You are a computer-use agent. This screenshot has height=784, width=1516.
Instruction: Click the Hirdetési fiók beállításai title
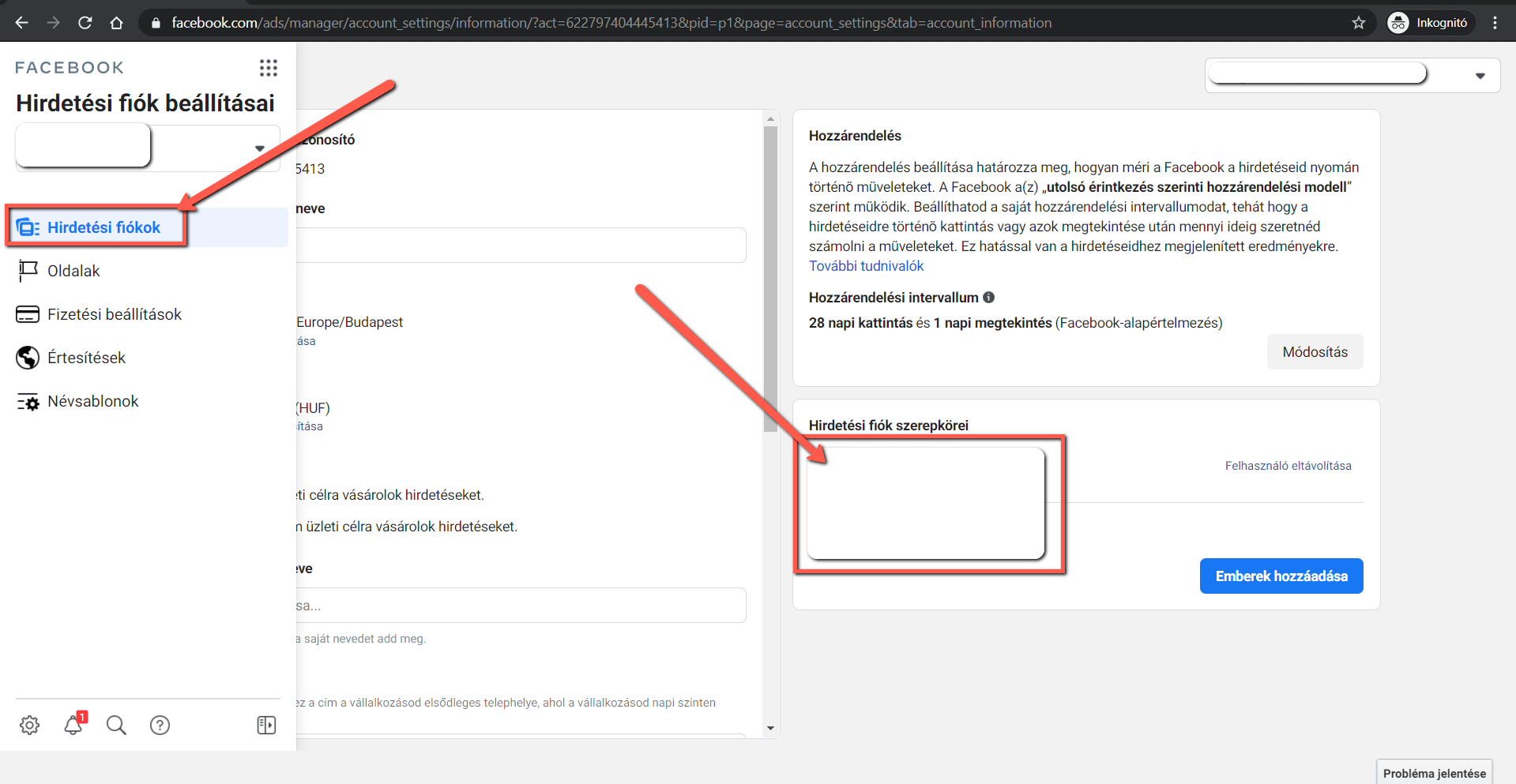tap(145, 103)
